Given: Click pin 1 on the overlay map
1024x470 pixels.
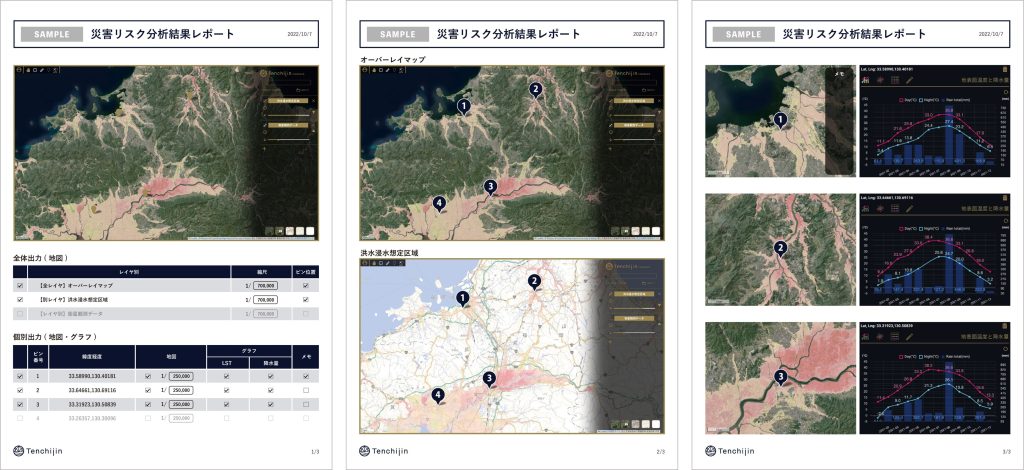Looking at the screenshot, I should point(464,106).
